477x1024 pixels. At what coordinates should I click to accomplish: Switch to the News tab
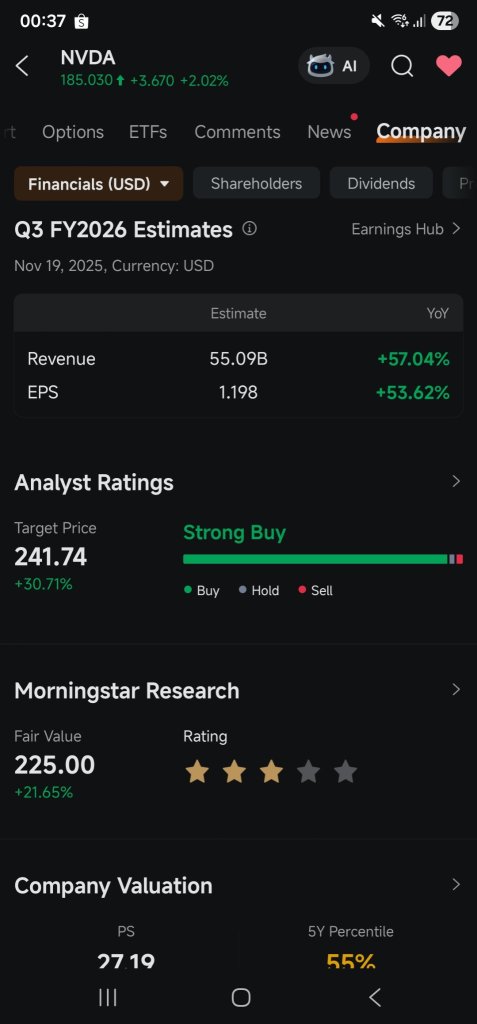329,132
